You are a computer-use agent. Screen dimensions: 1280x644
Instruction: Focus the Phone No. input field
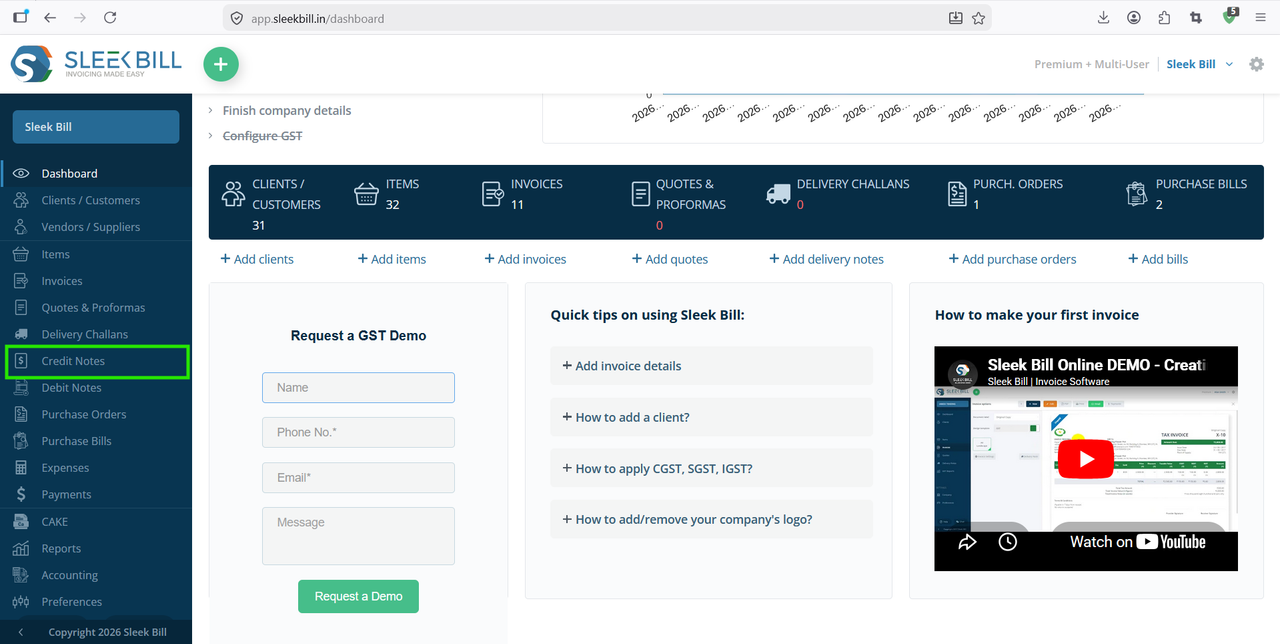[358, 432]
